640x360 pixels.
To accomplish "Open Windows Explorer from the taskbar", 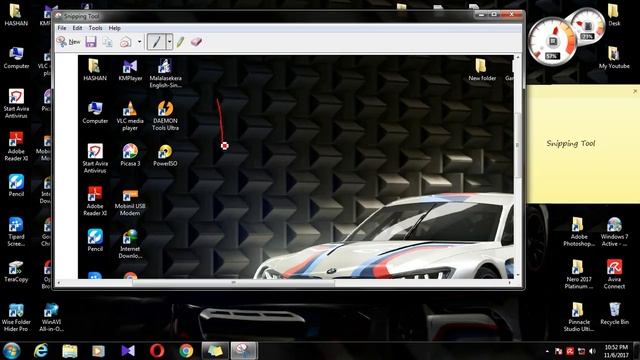I will (70, 351).
